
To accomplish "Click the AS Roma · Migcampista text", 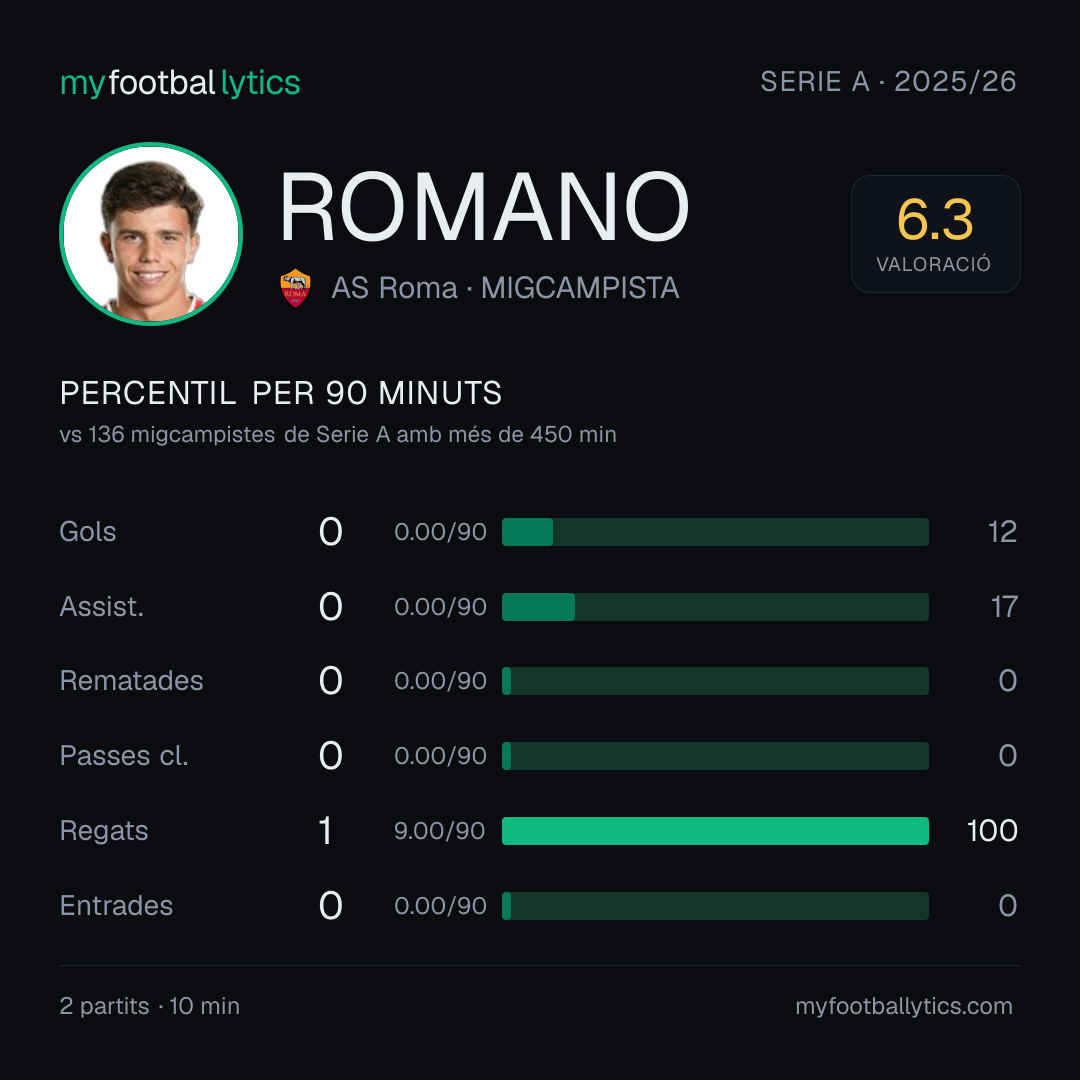I will coord(505,288).
